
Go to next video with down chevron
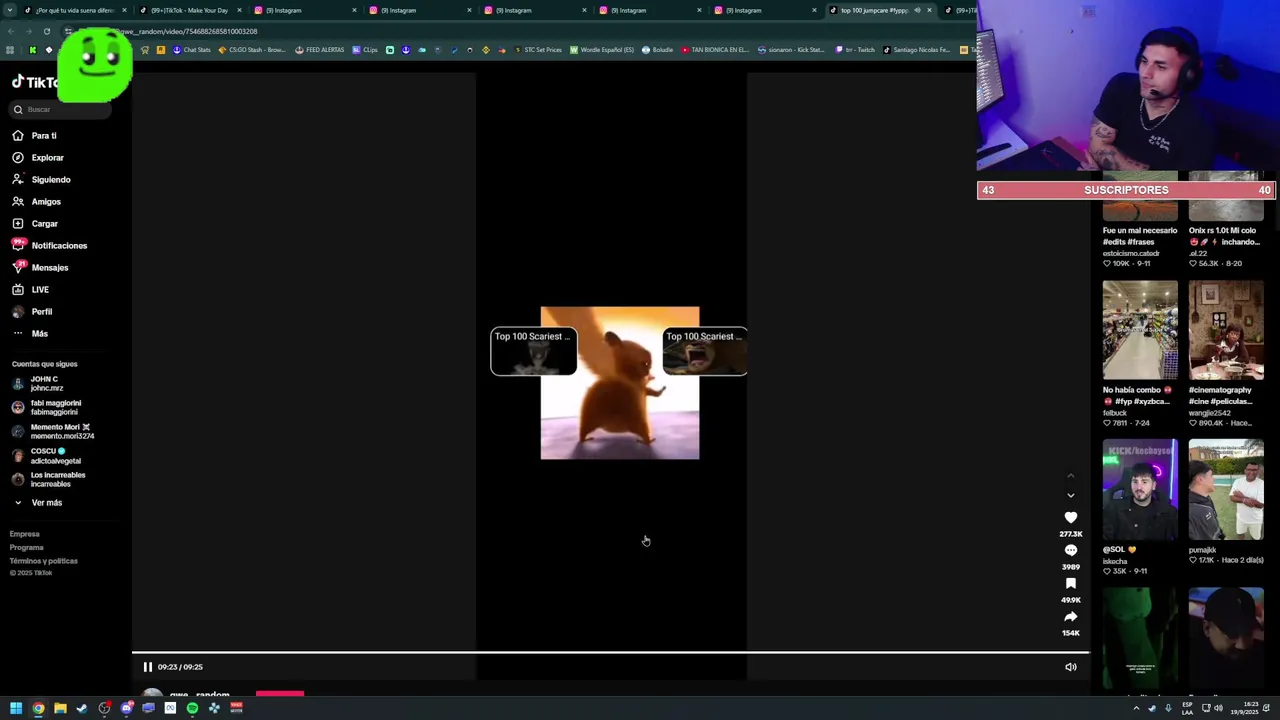point(1070,495)
